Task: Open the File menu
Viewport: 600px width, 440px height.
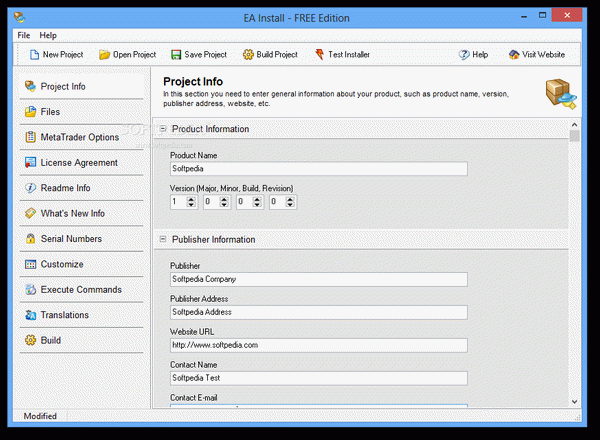Action: [24, 35]
